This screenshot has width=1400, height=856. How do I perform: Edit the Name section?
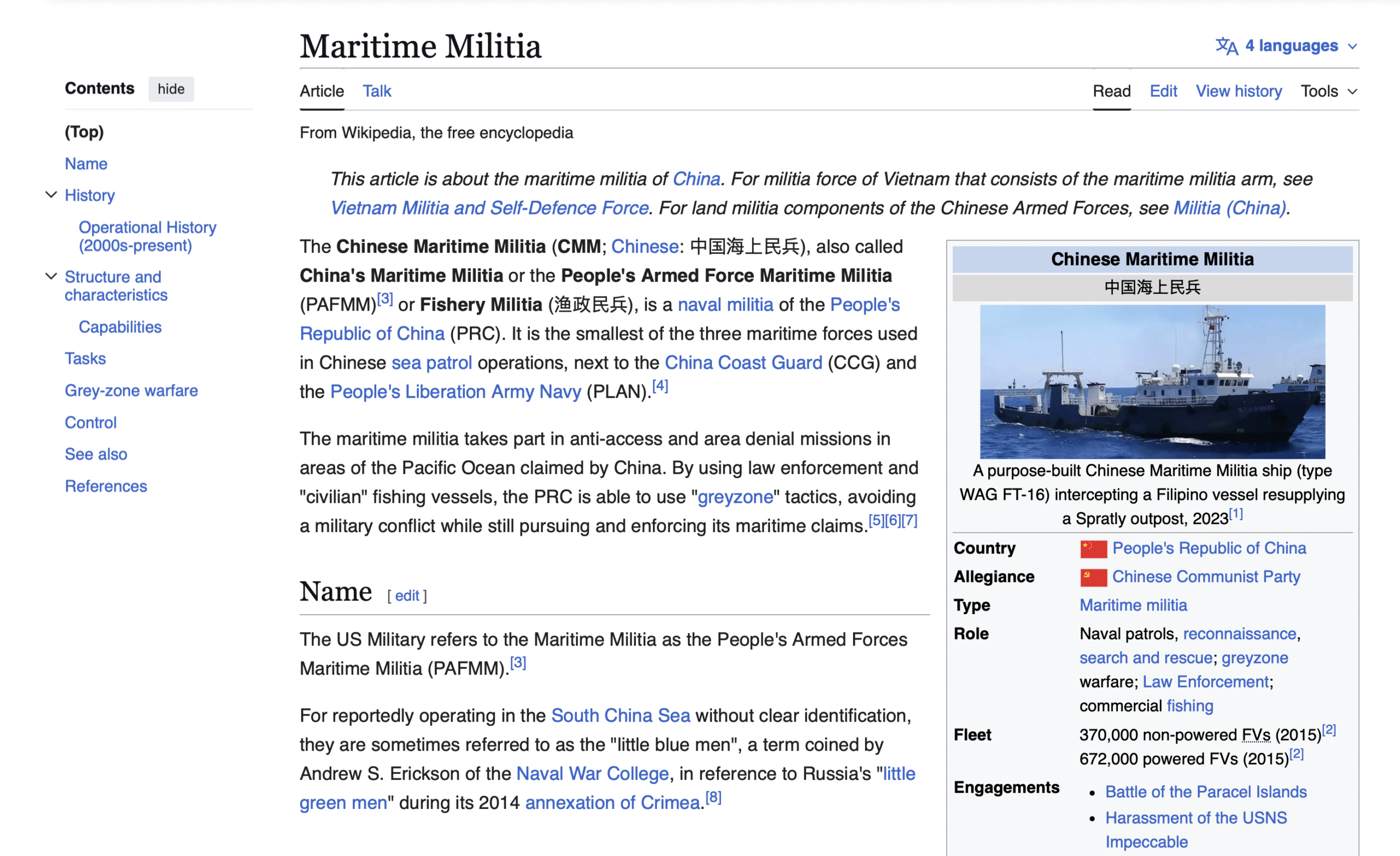pos(407,596)
